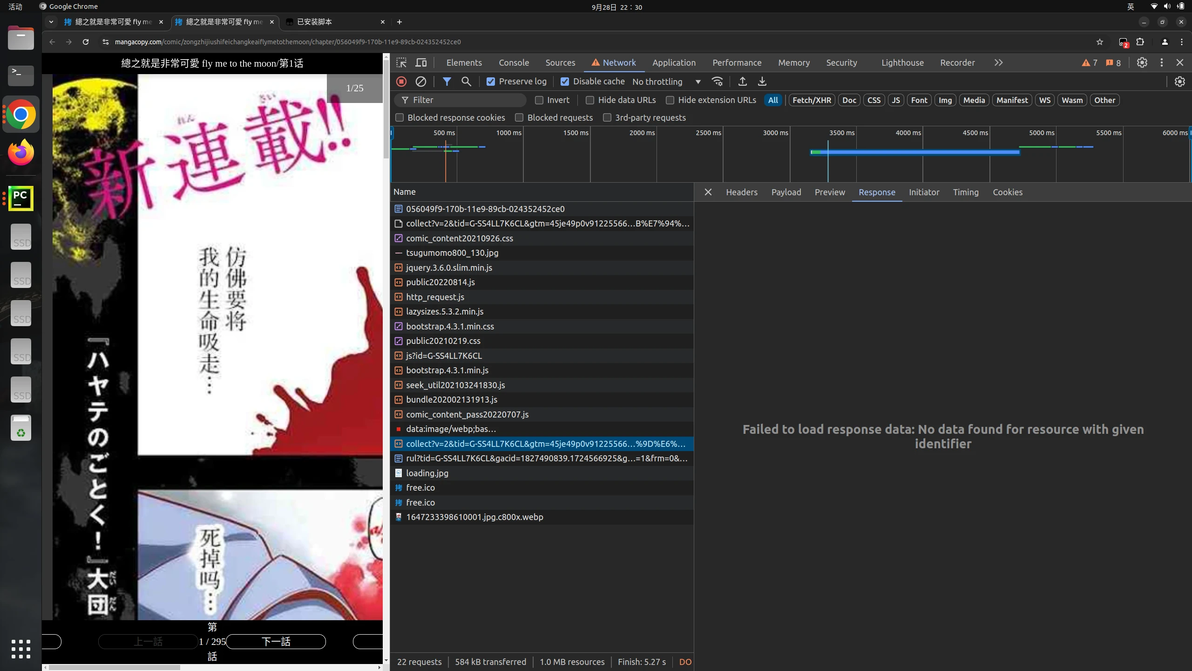Filter requests by WS type

tap(1045, 100)
